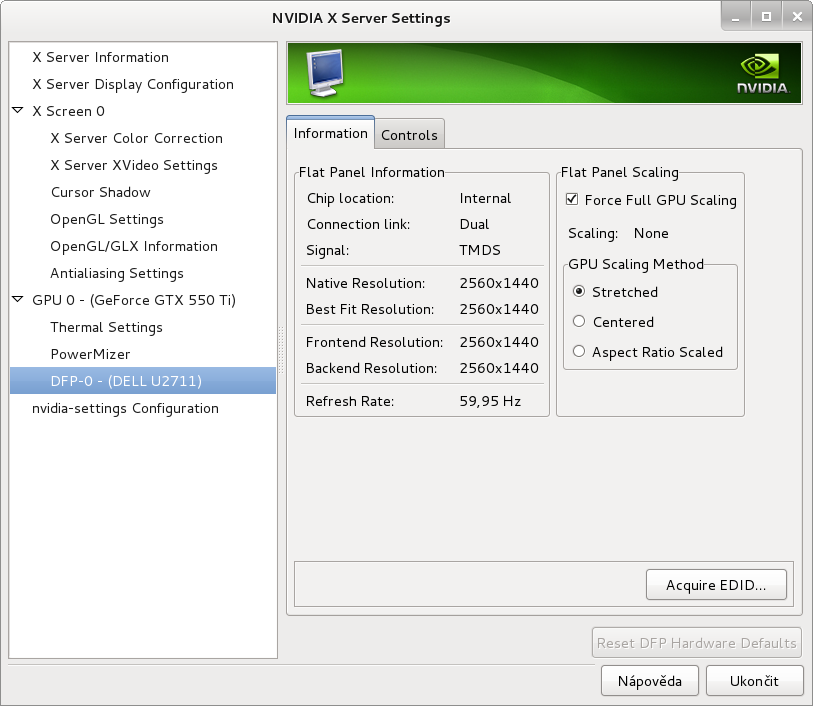
Task: Click the "Flat Panel Scaling" group heading
Action: click(x=620, y=172)
